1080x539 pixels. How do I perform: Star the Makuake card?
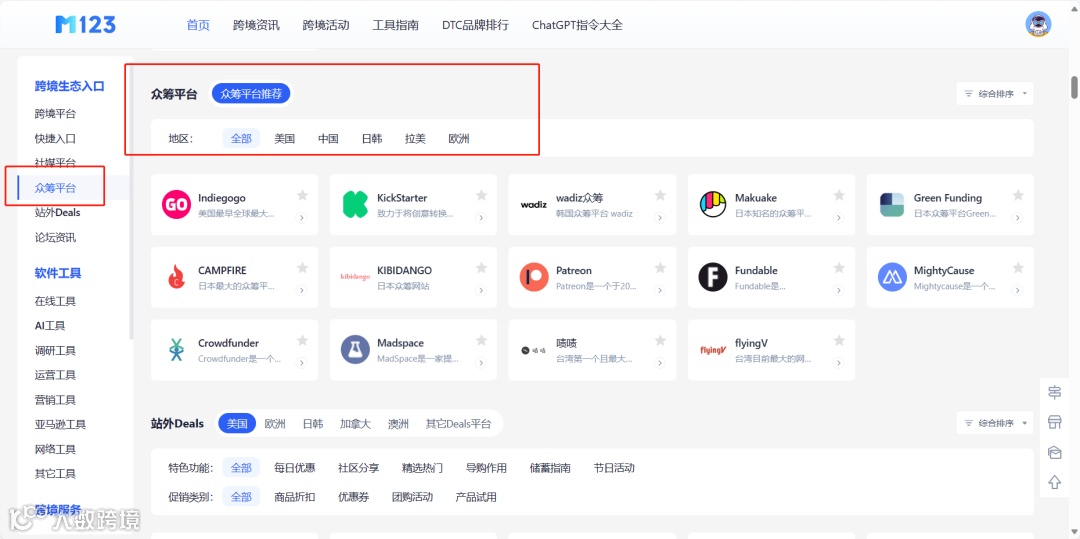pyautogui.click(x=839, y=195)
